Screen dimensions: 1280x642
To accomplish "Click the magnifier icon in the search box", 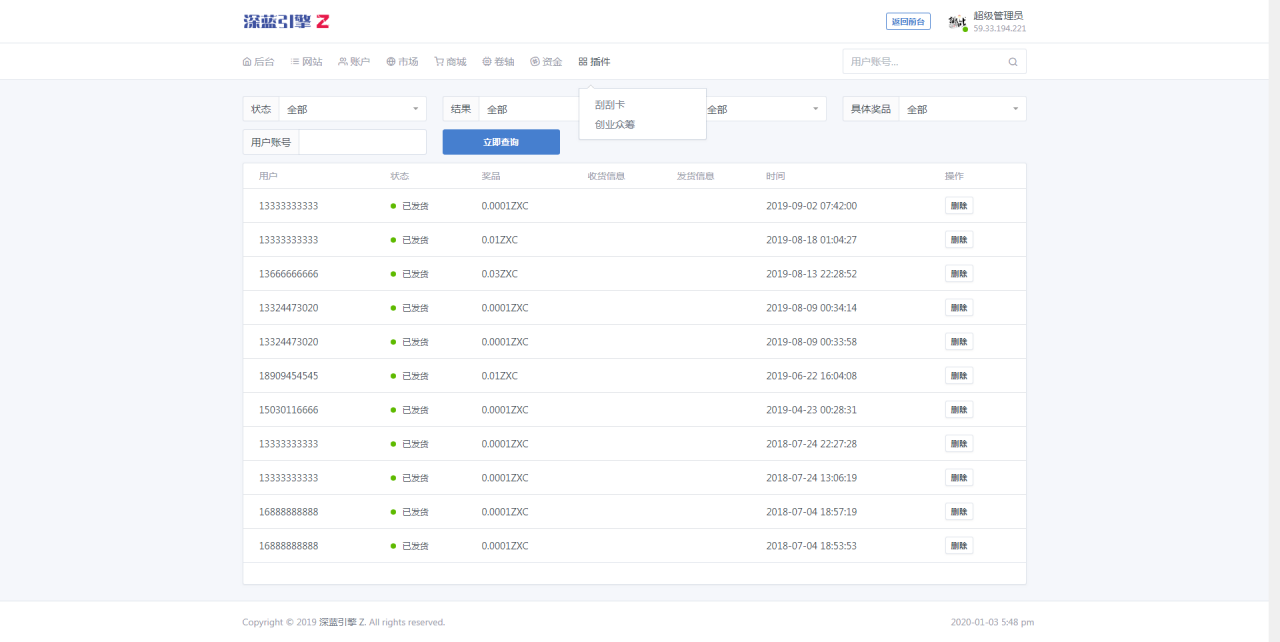I will point(1012,61).
